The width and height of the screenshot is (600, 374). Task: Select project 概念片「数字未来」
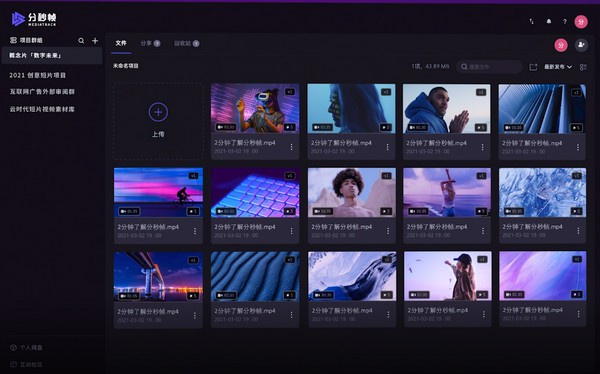tap(52, 56)
